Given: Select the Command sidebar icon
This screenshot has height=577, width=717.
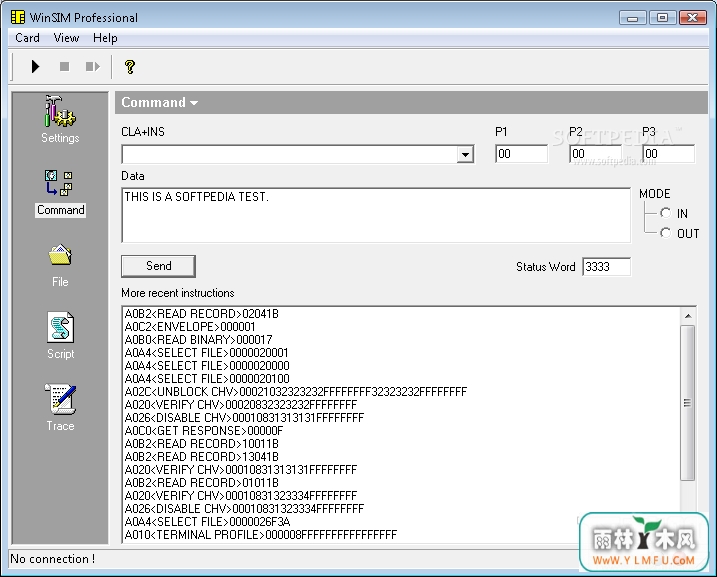Looking at the screenshot, I should (60, 192).
